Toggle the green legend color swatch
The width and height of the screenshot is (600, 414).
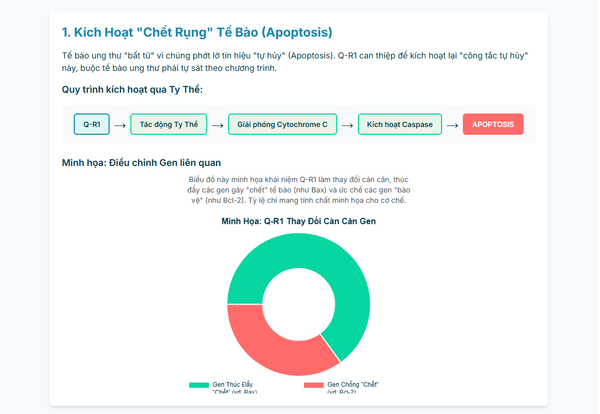(x=199, y=385)
